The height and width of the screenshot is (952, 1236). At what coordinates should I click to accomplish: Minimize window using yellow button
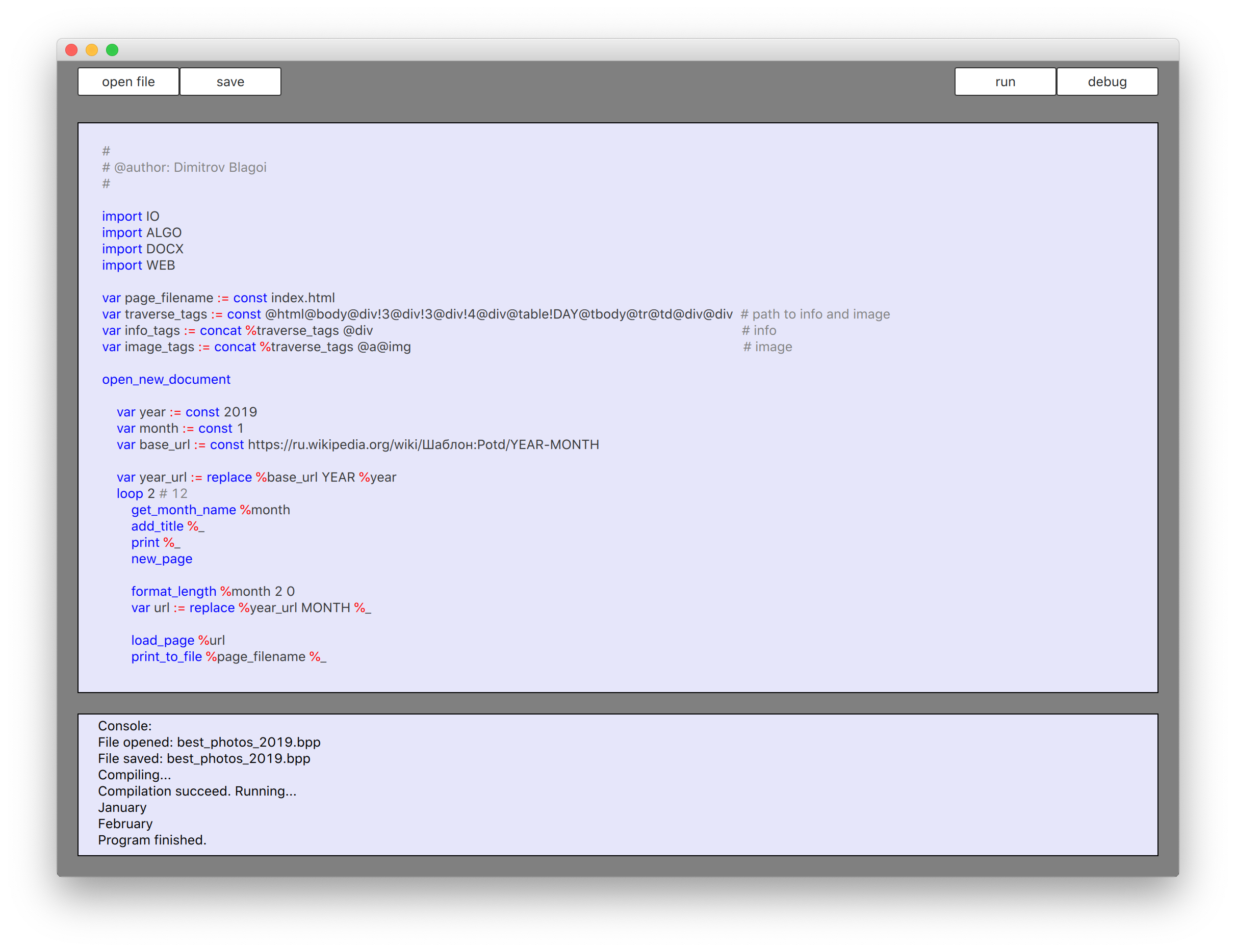pyautogui.click(x=92, y=50)
